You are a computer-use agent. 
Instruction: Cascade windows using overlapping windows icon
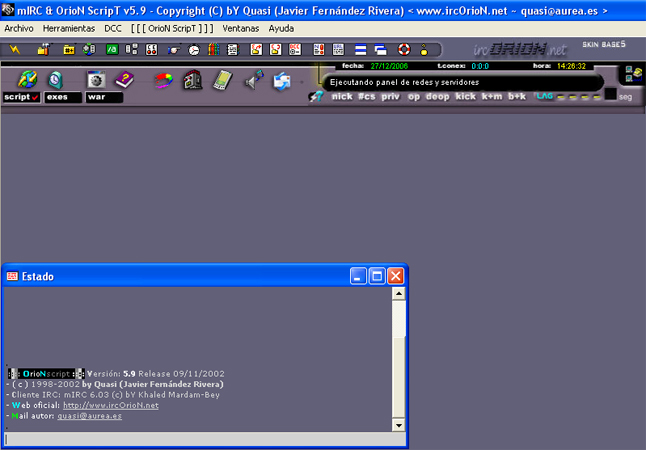tap(381, 50)
